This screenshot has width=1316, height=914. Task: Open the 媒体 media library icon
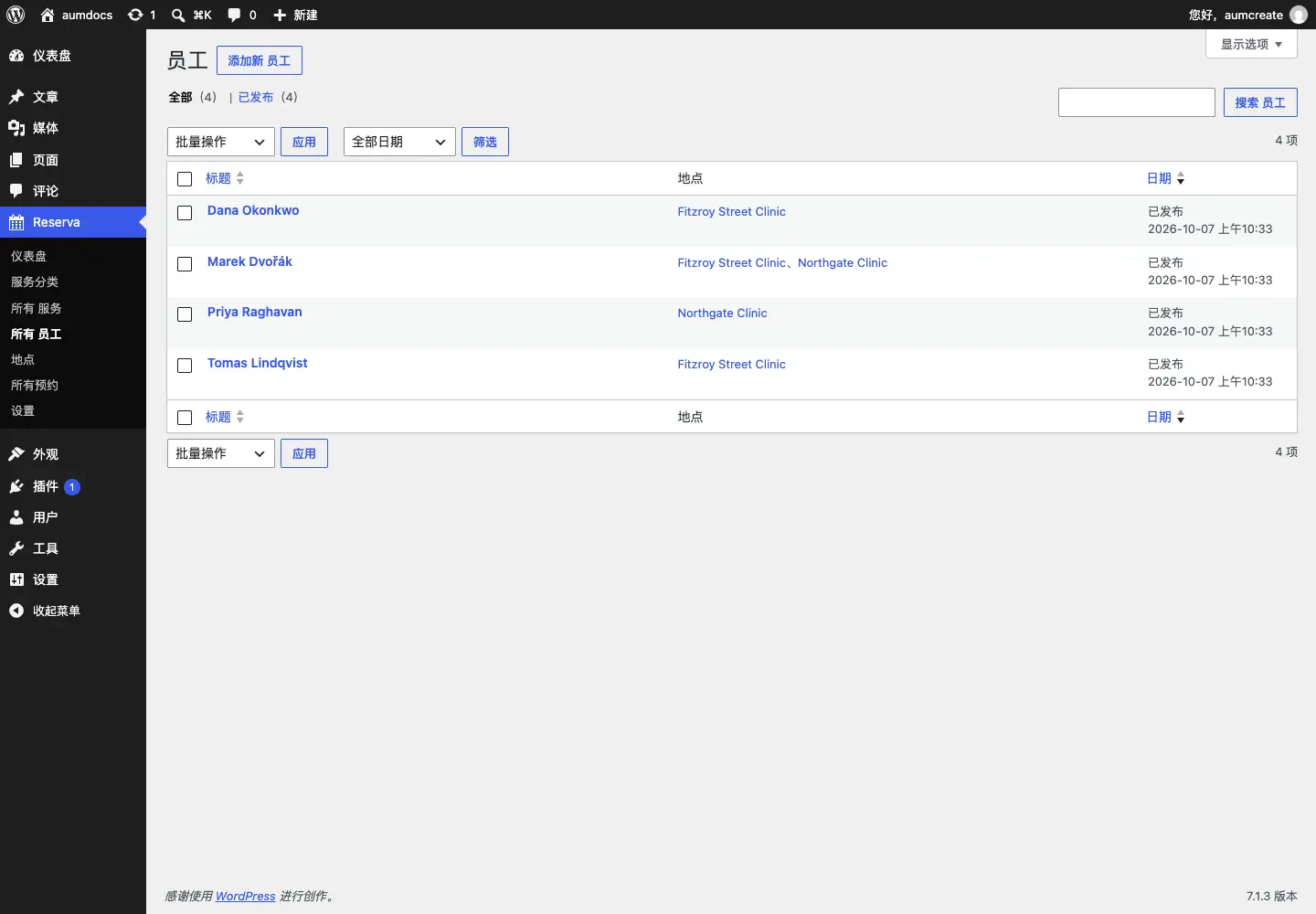[x=16, y=128]
